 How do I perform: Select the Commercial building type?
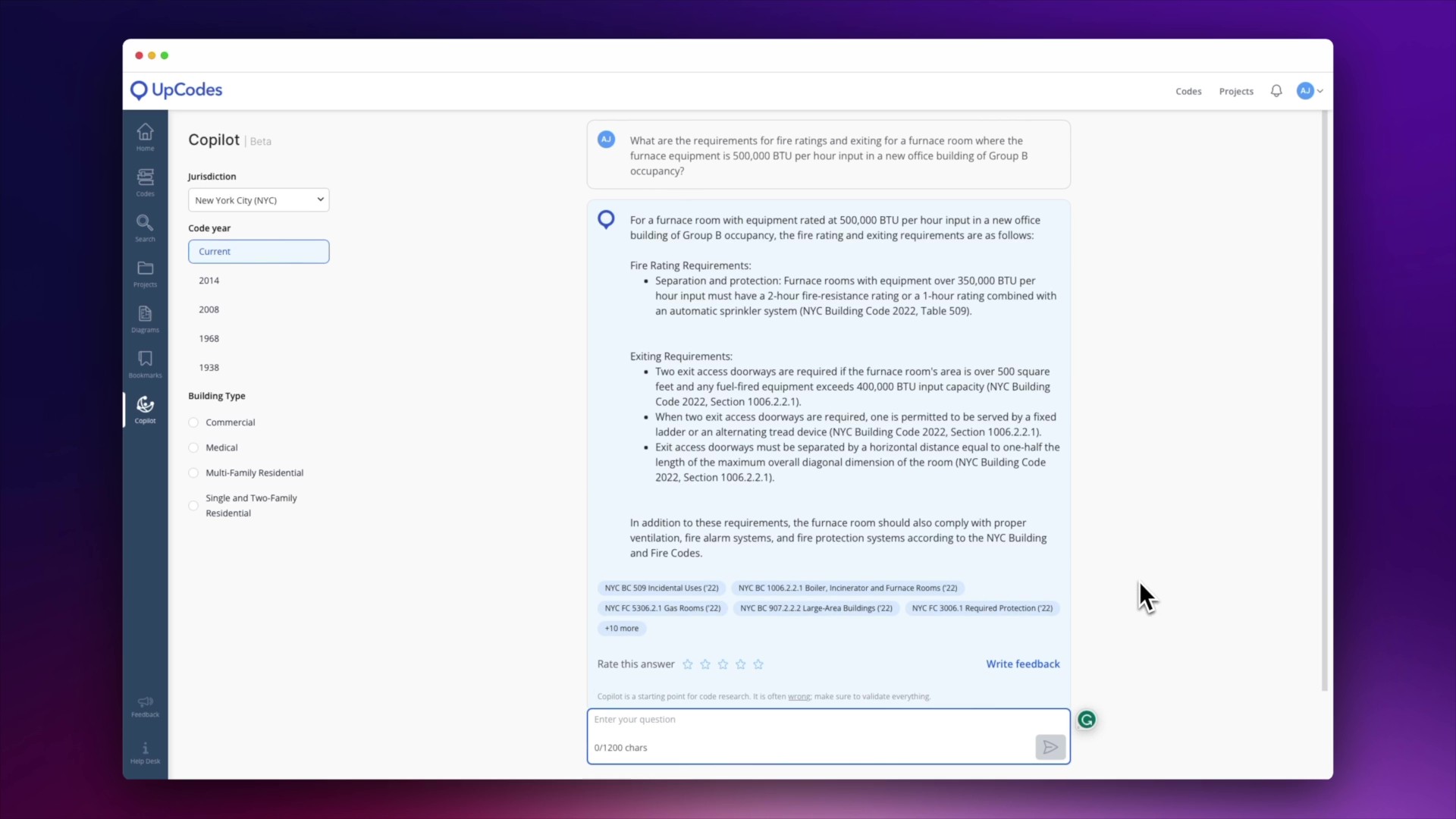pyautogui.click(x=193, y=422)
